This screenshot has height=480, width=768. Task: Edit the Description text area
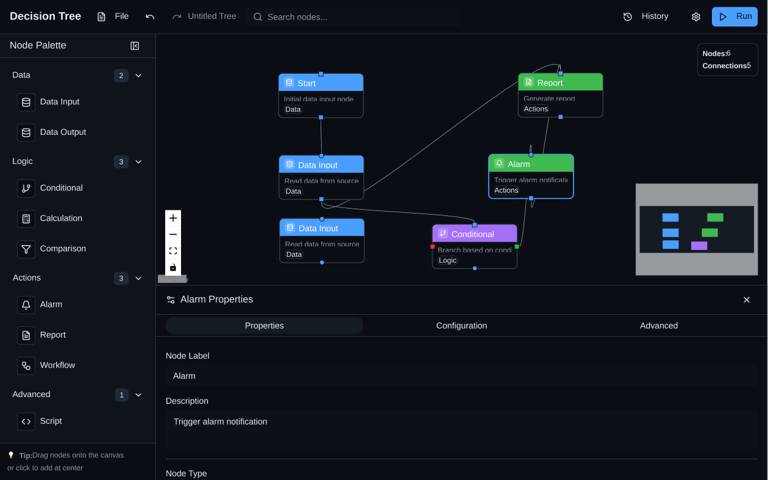[461, 430]
